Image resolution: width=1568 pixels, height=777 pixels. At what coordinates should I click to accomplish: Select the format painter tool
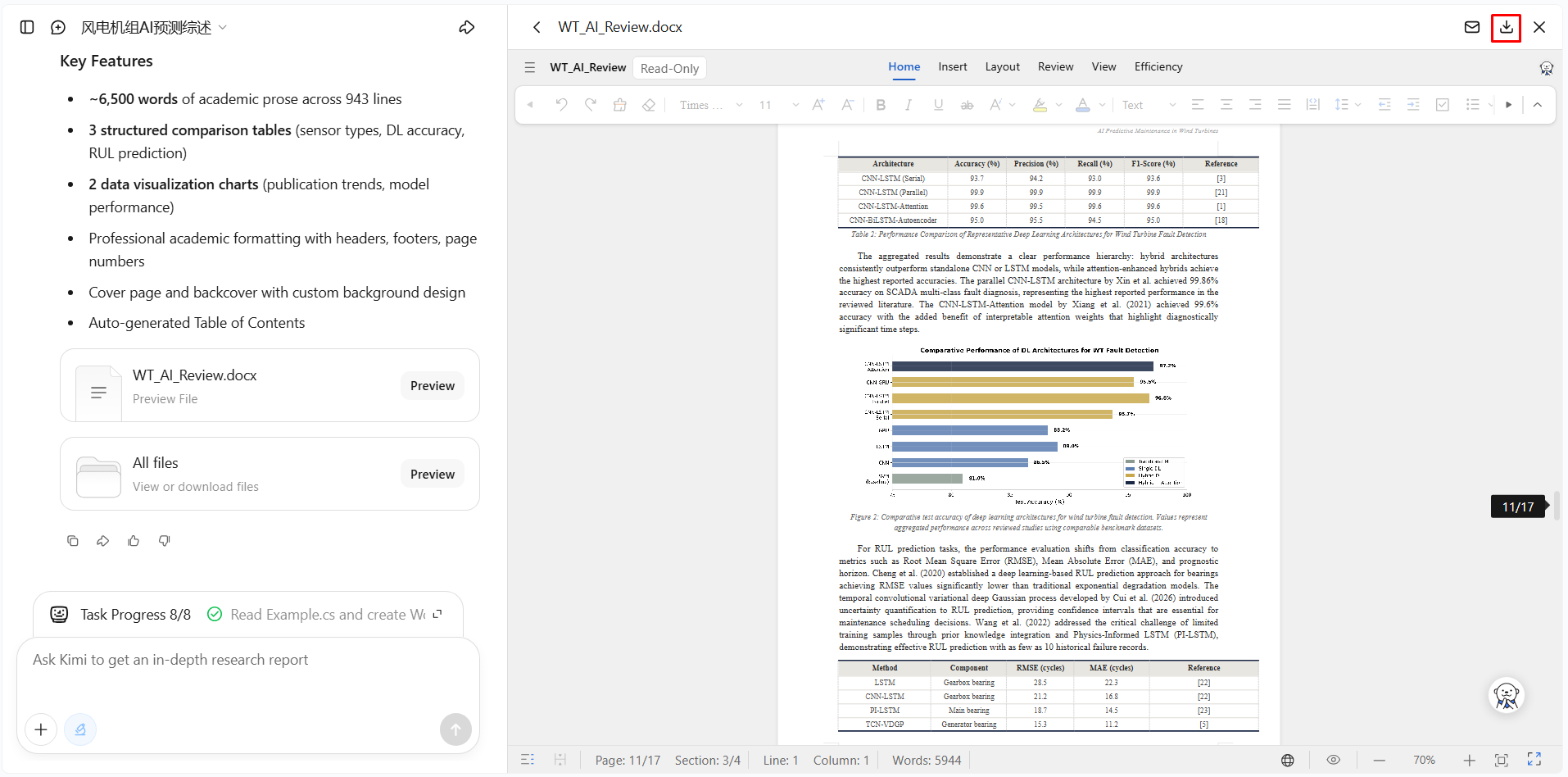pos(619,105)
